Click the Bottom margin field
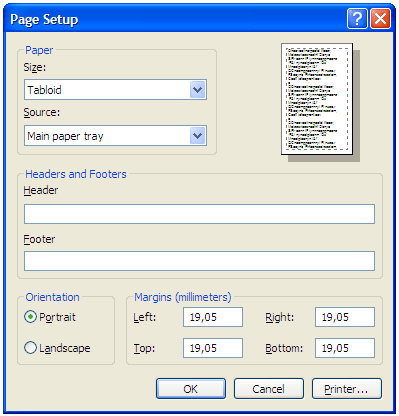 [345, 348]
